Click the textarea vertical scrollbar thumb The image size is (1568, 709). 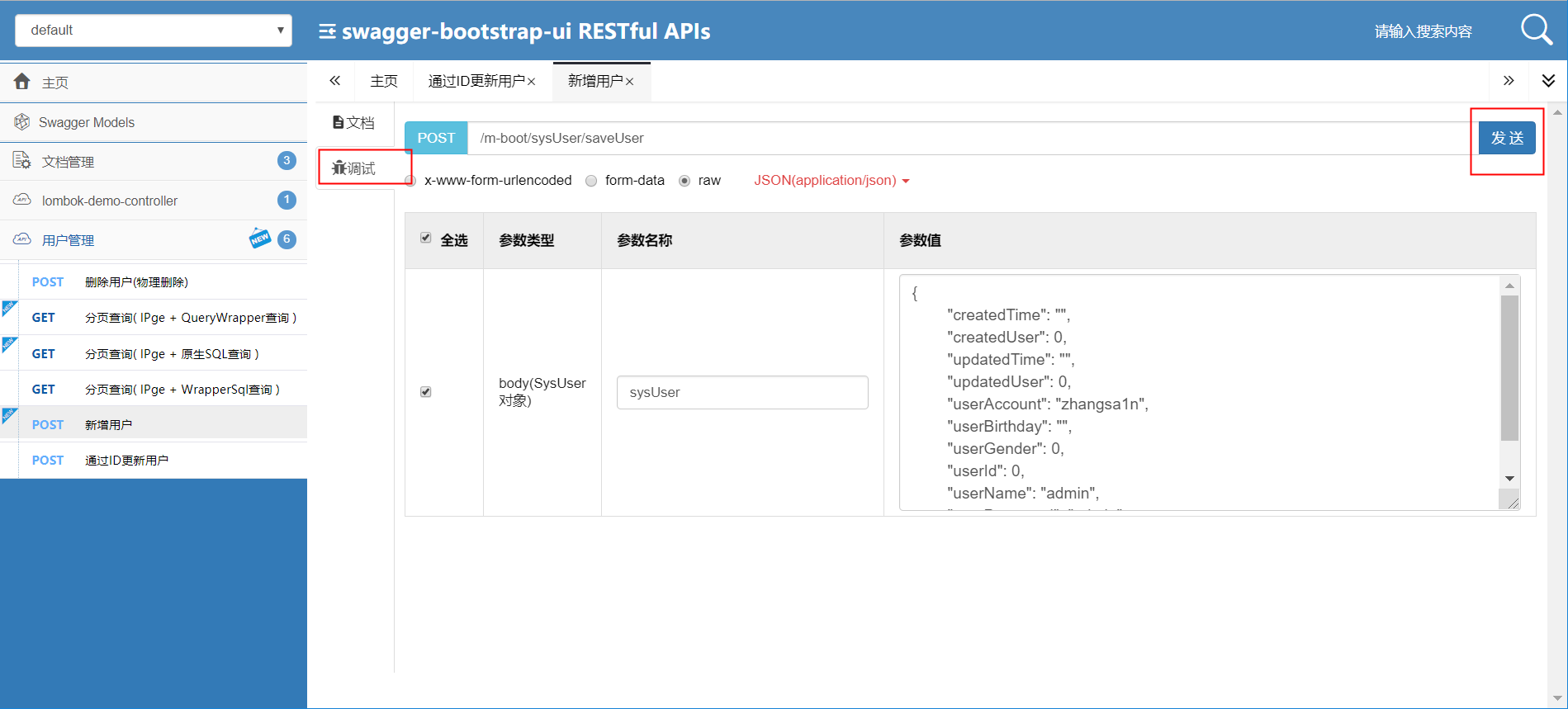[1509, 368]
